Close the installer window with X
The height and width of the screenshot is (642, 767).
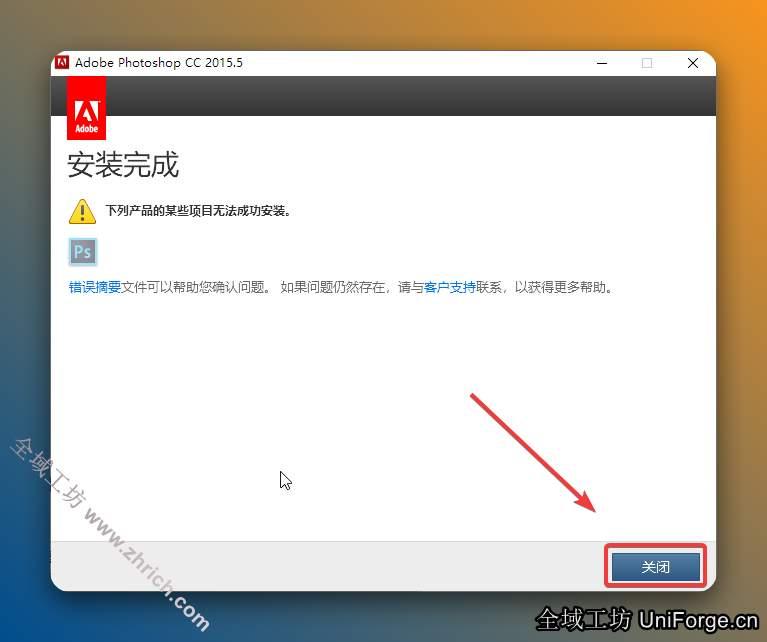tap(693, 63)
